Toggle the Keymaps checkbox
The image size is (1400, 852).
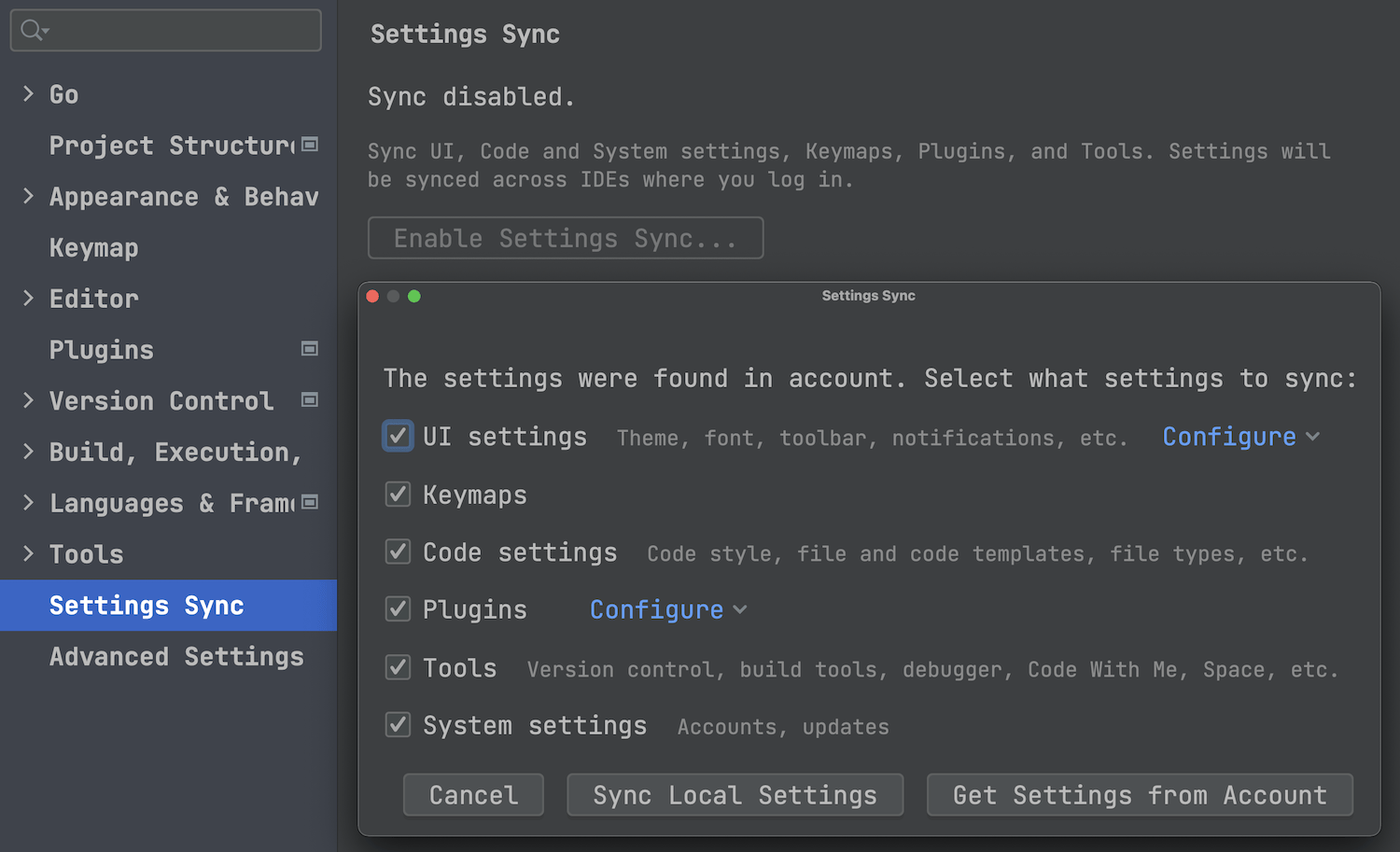(x=398, y=495)
